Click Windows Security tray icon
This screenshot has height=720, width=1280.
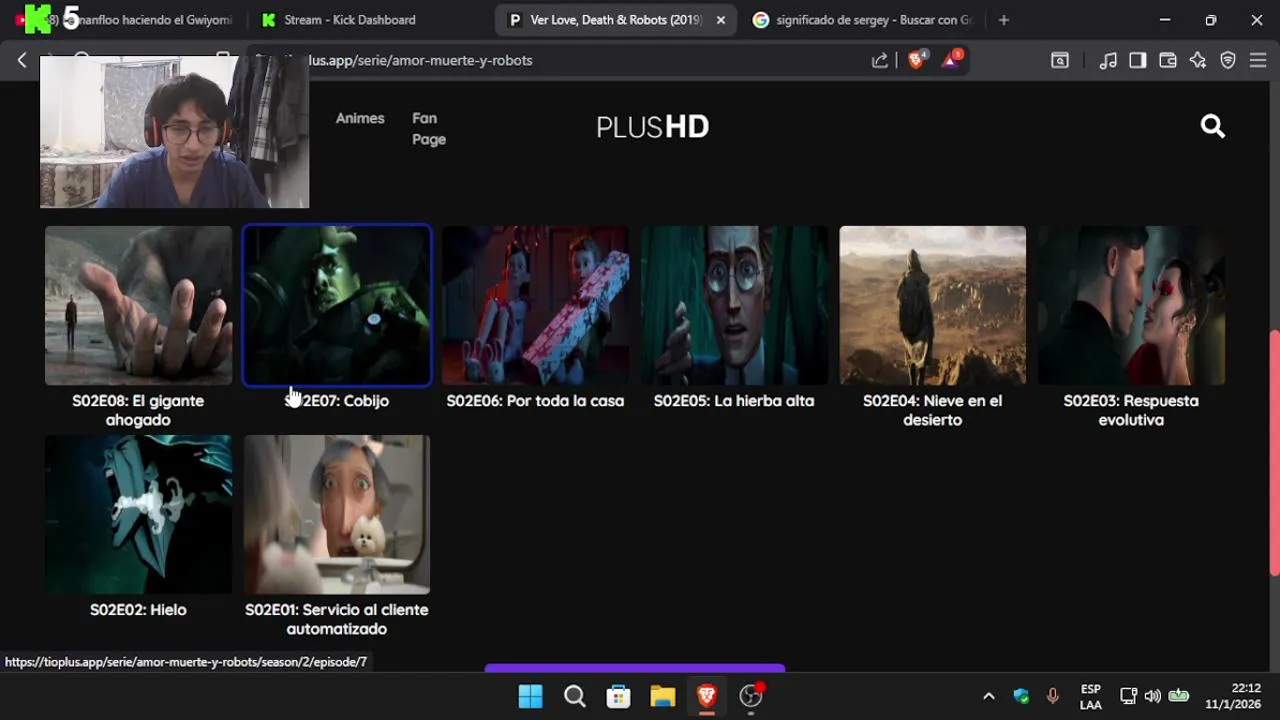coord(1021,696)
